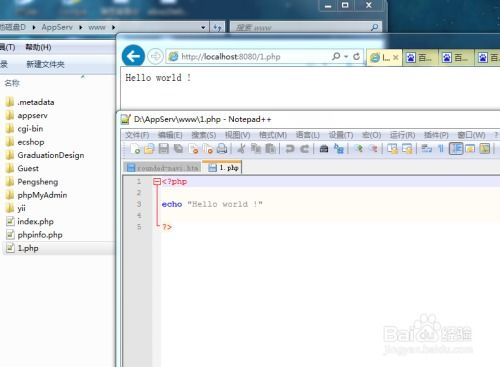Open 搜索(S) menu in Notepad++
The image size is (500, 367).
(204, 135)
